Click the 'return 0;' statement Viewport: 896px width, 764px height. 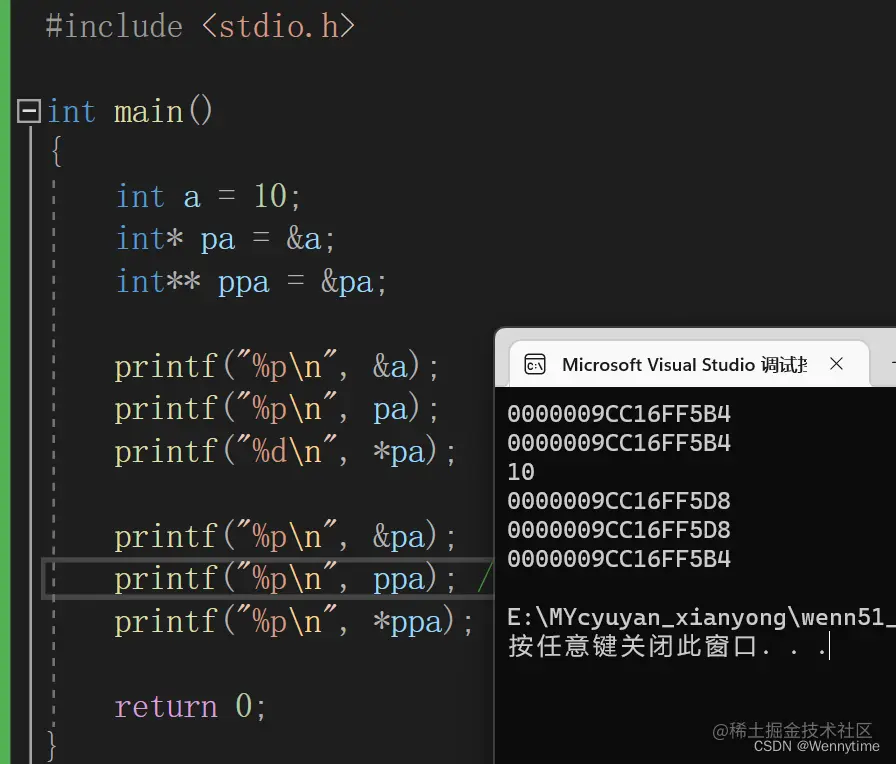[190, 706]
